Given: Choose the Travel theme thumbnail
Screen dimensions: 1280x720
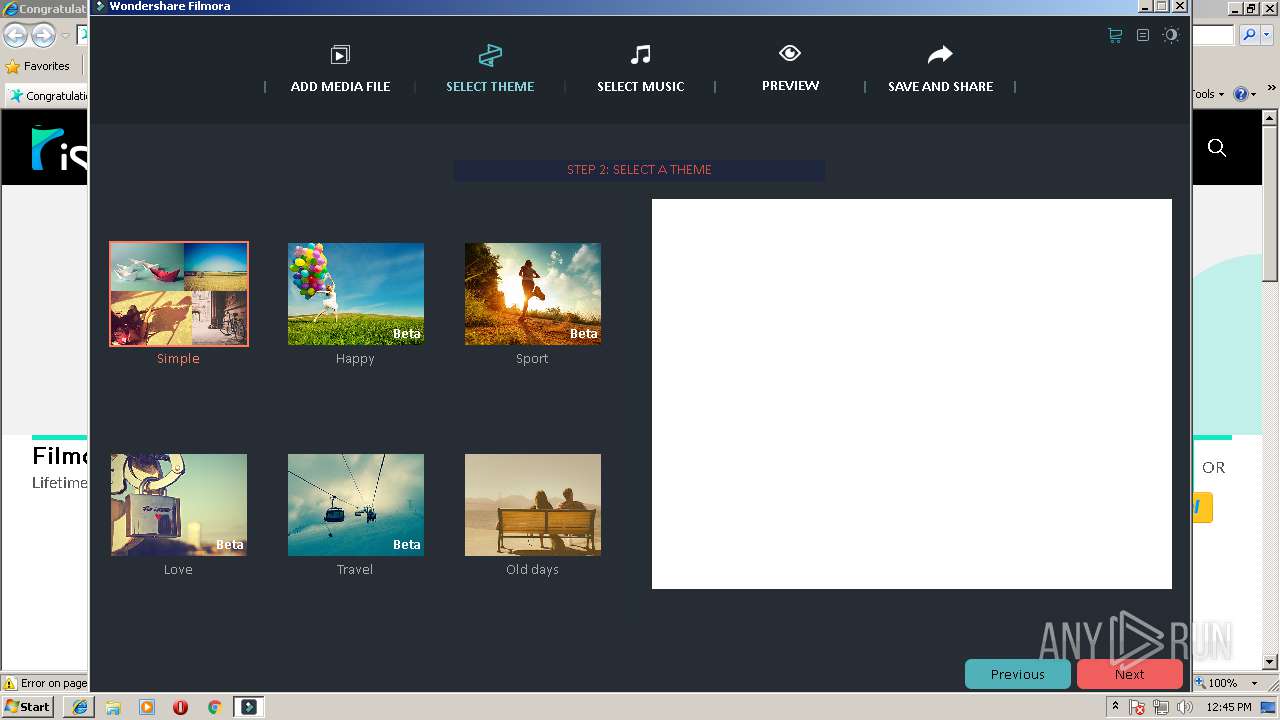Looking at the screenshot, I should 356,505.
